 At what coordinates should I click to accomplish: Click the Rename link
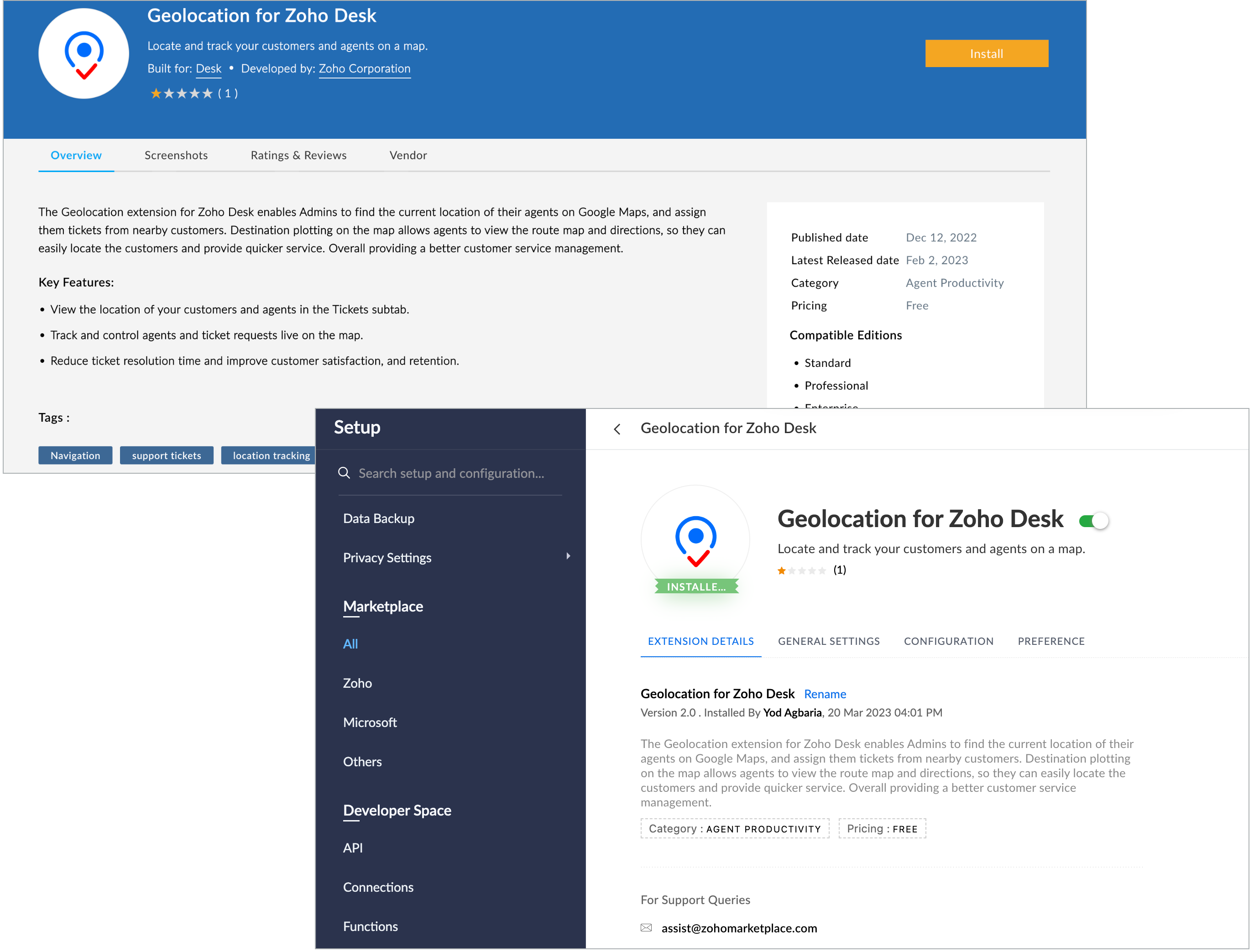[x=825, y=694]
